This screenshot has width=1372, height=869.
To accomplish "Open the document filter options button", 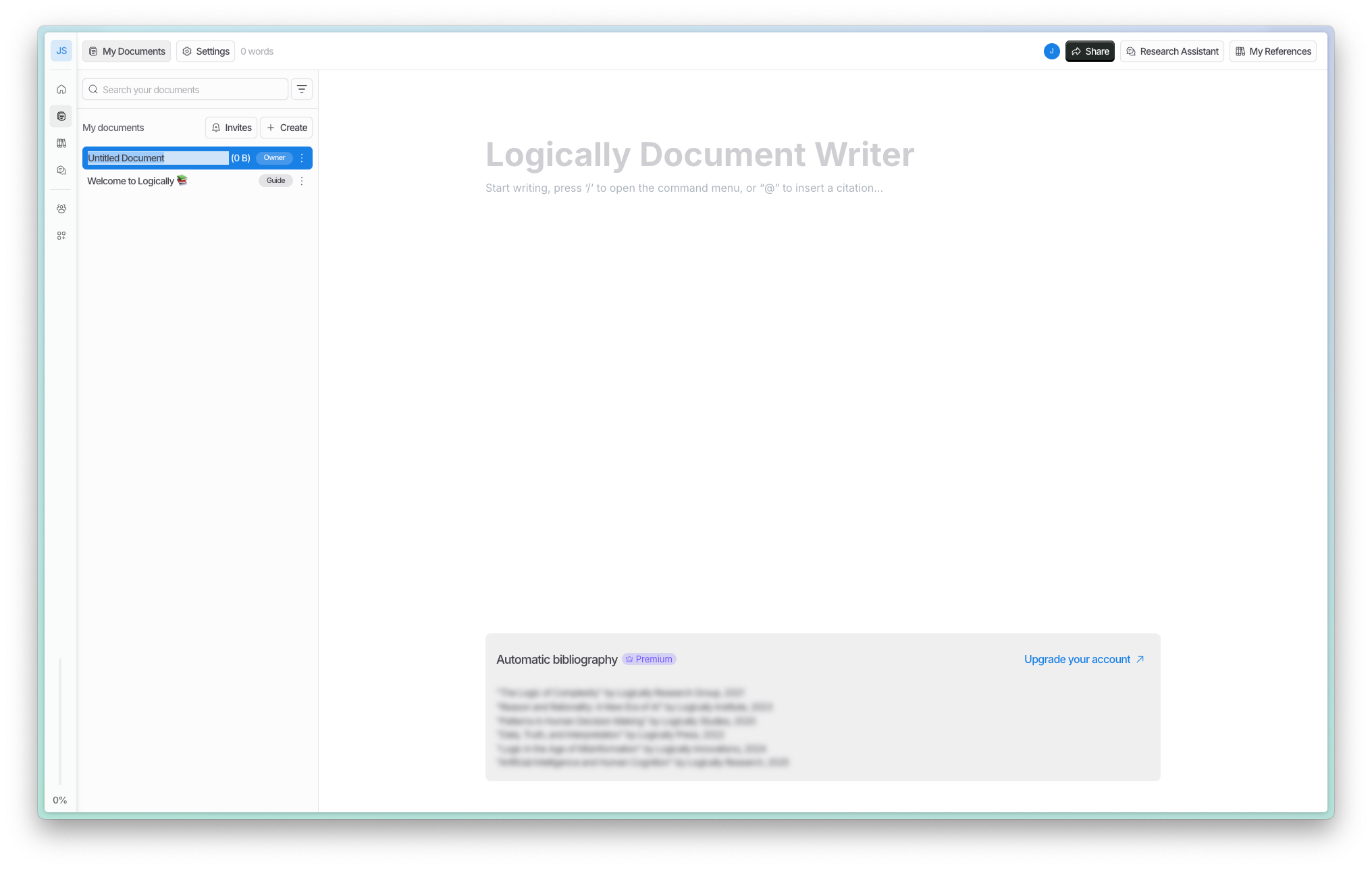I will [x=302, y=89].
